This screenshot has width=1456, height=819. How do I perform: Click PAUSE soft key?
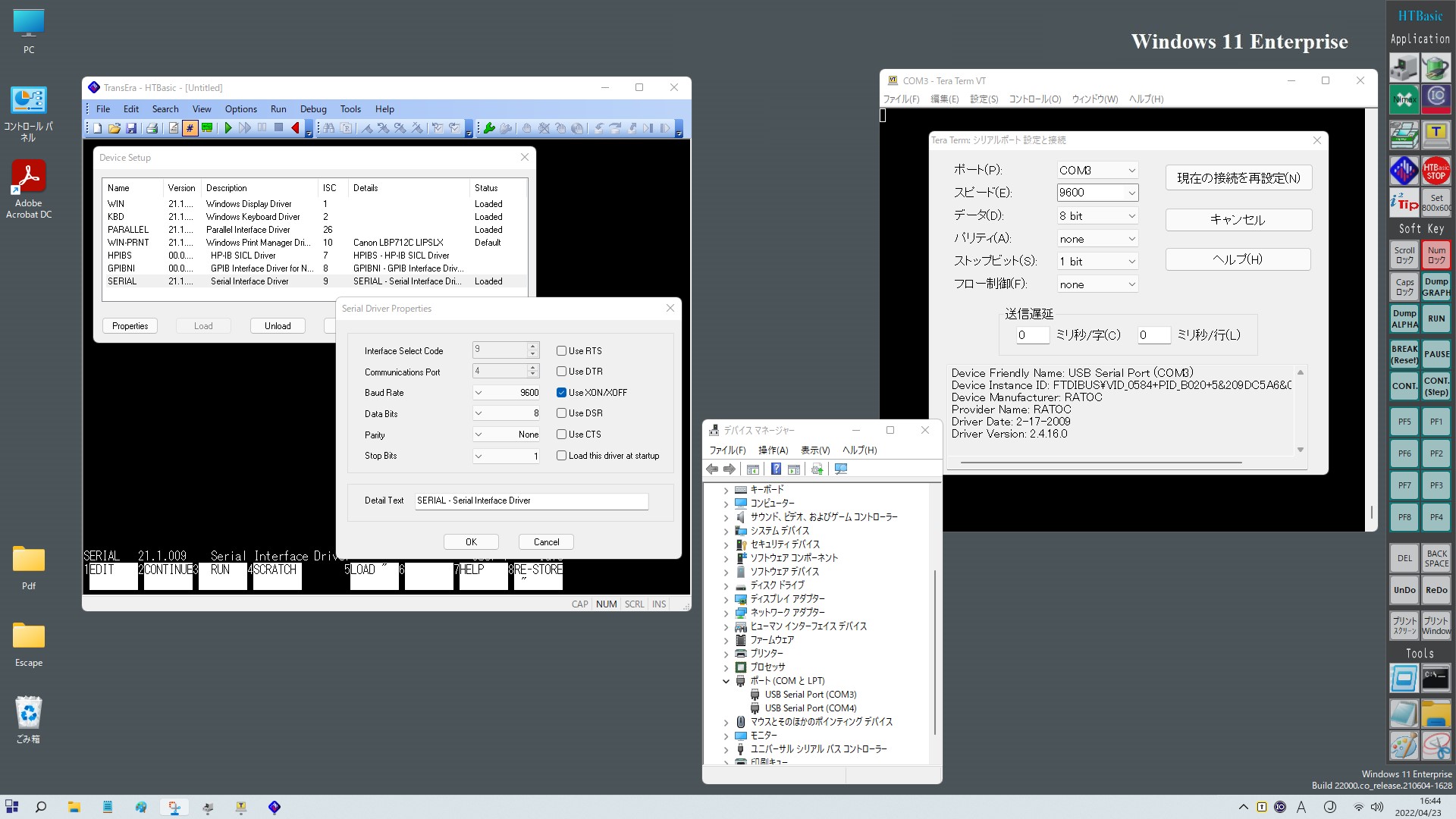[1436, 354]
